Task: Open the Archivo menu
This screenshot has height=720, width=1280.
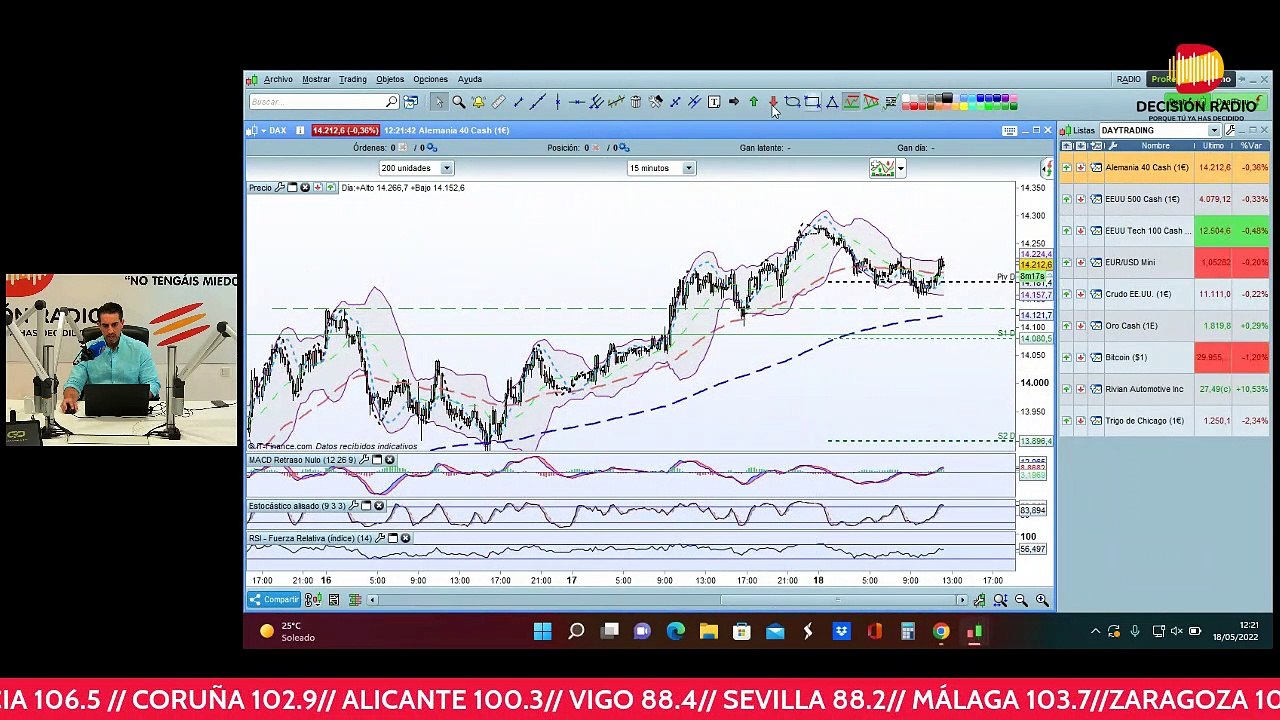Action: 278,79
